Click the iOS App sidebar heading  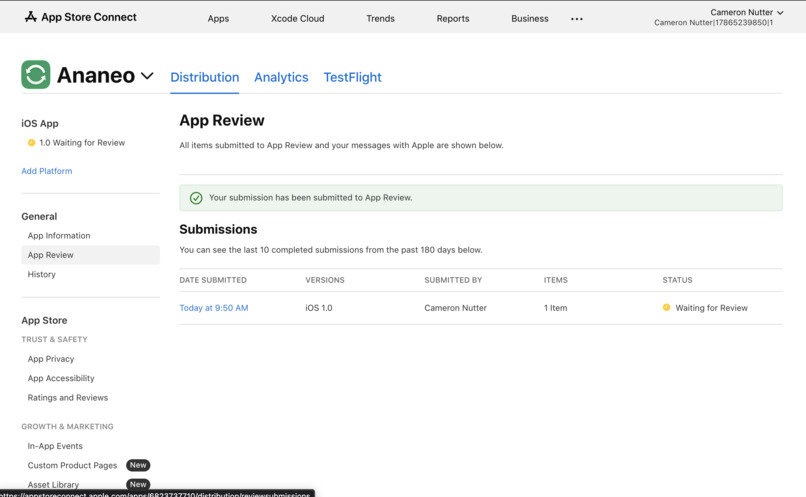pos(40,123)
